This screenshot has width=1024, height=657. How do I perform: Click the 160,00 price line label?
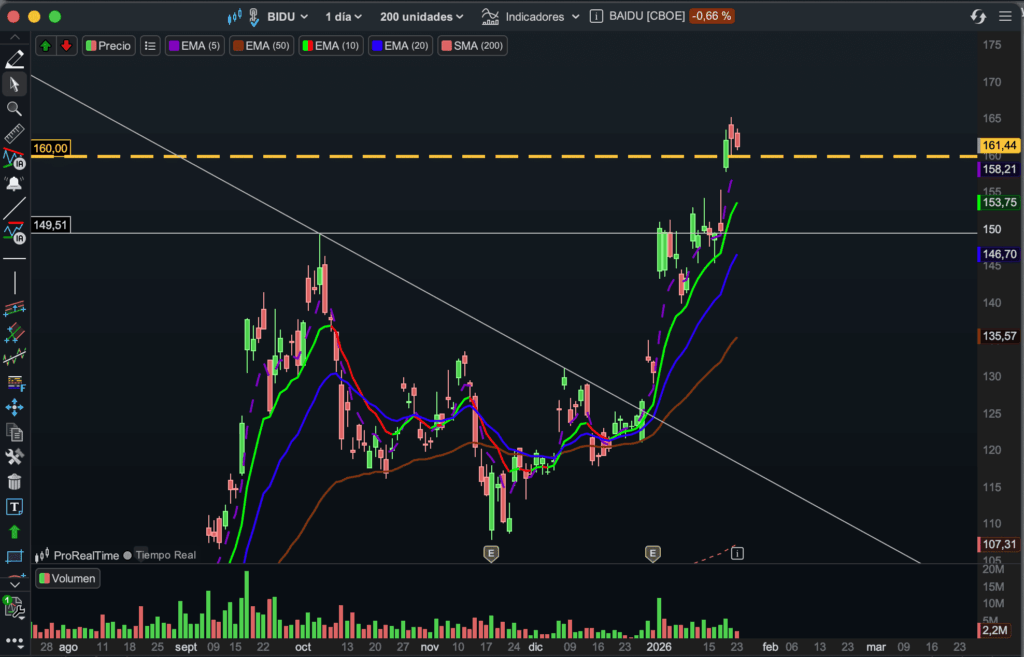click(50, 148)
